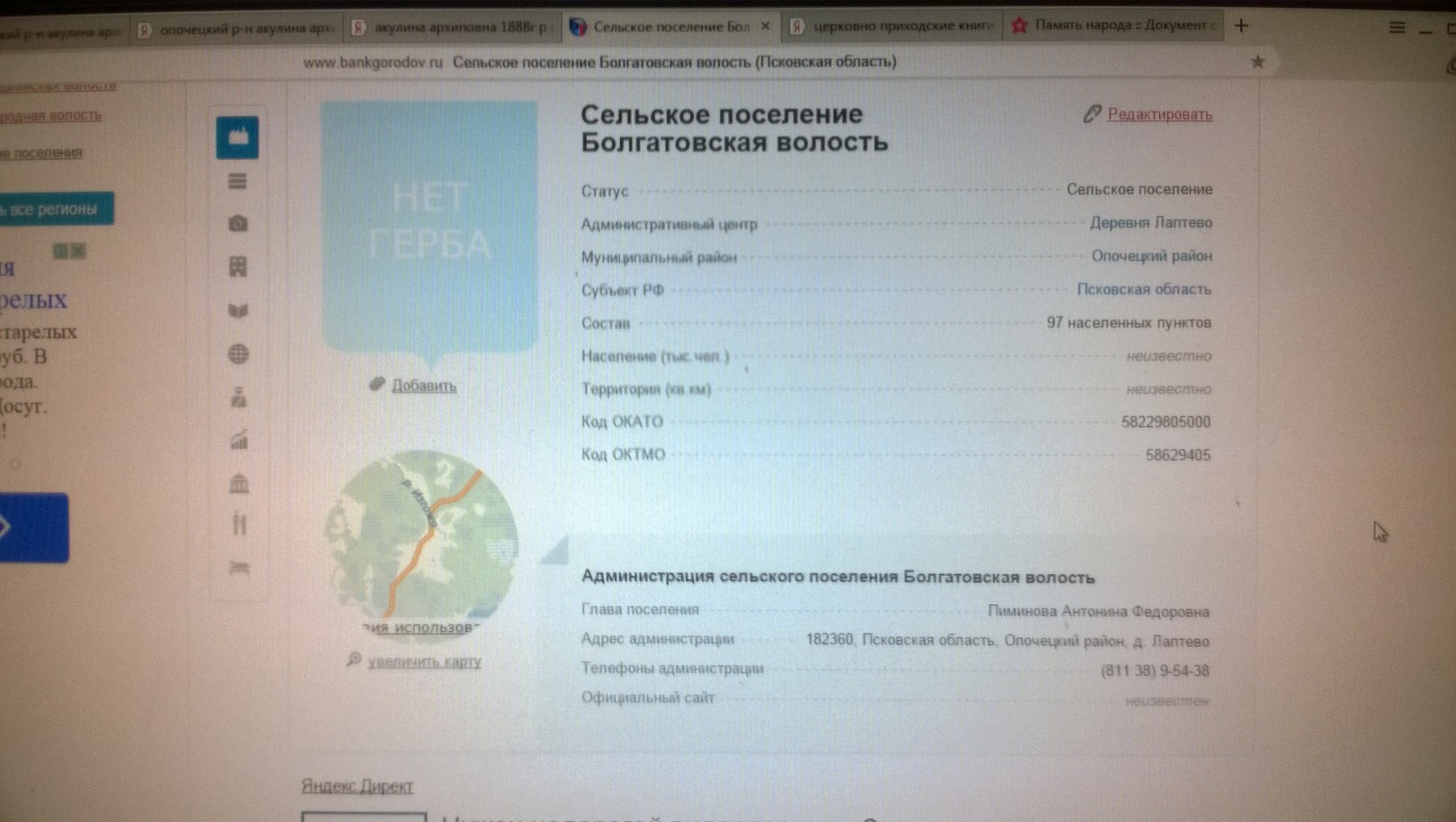Click увеличить карту link
Viewport: 1456px width, 822px height.
tap(424, 661)
